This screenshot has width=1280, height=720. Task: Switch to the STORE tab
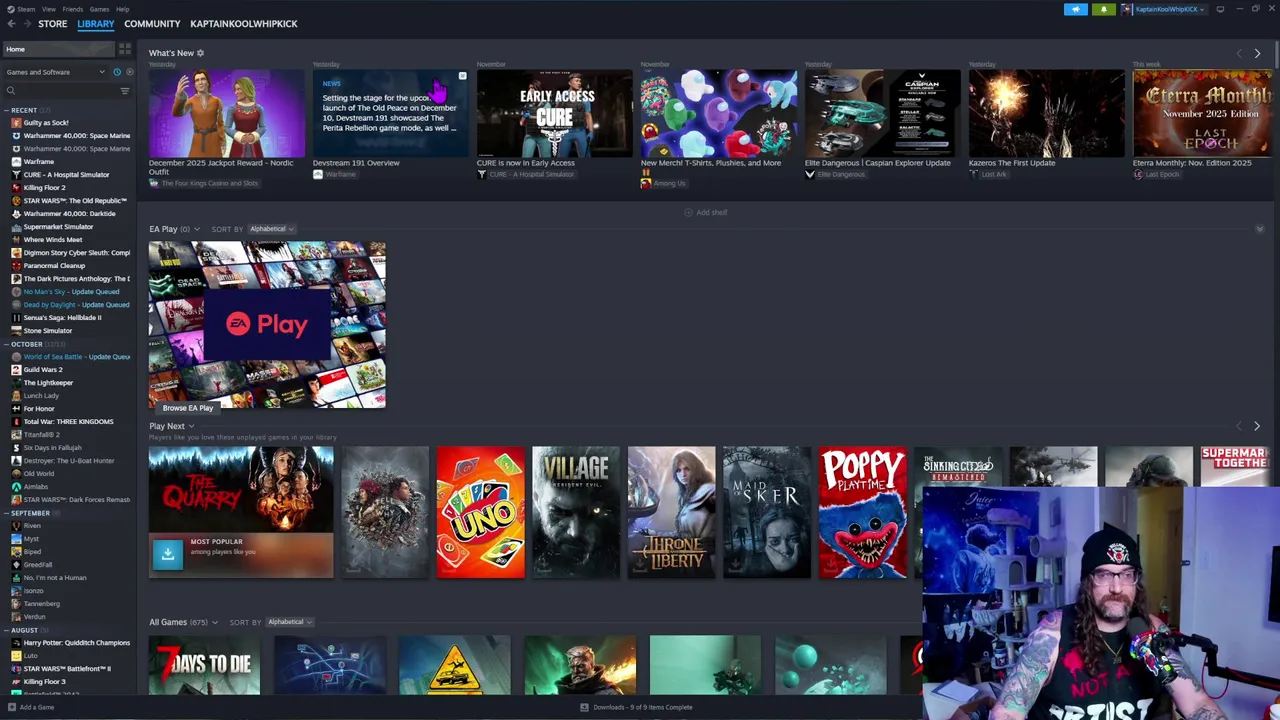(52, 24)
